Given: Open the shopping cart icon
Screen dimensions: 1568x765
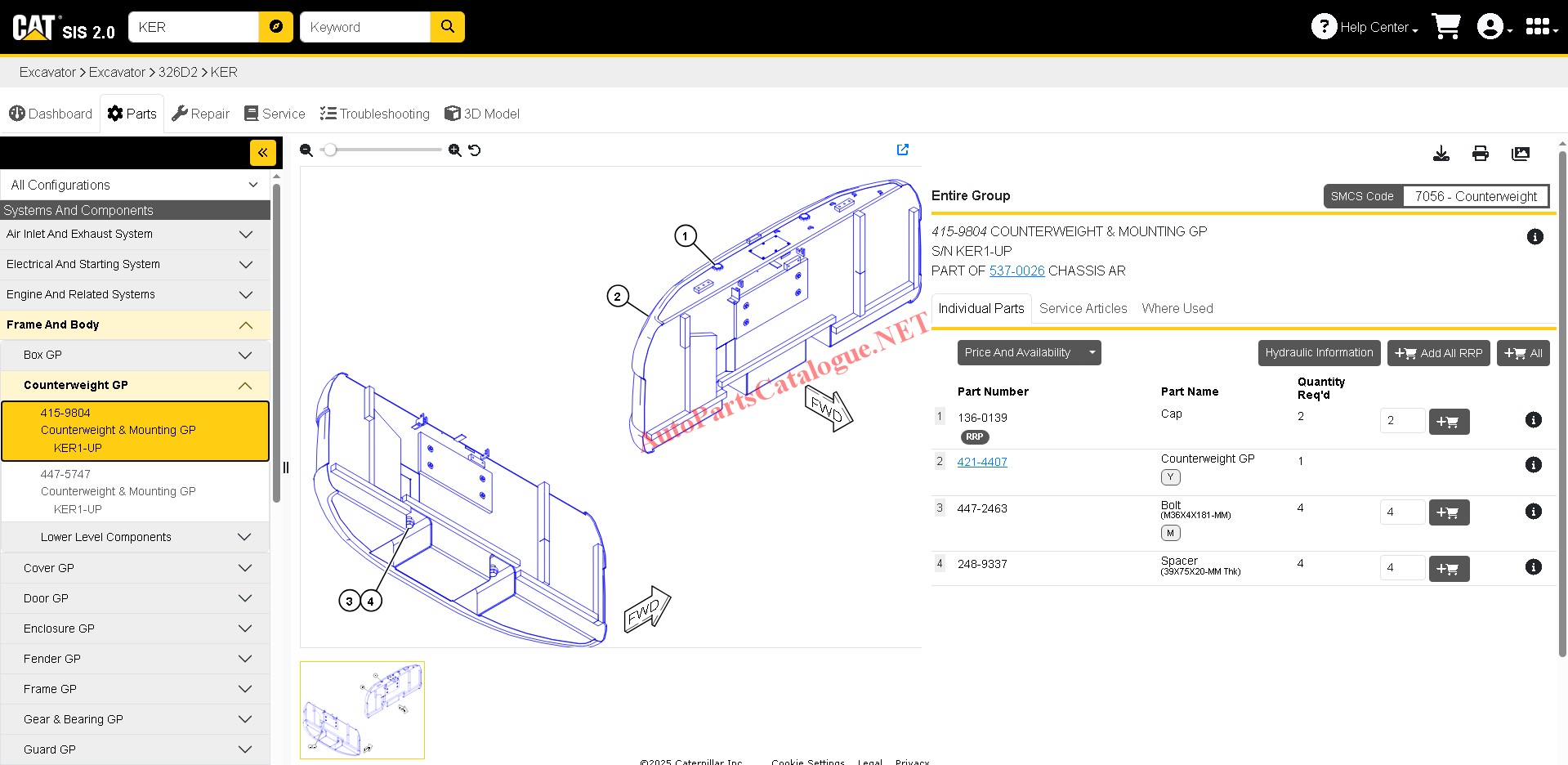Looking at the screenshot, I should [x=1445, y=27].
